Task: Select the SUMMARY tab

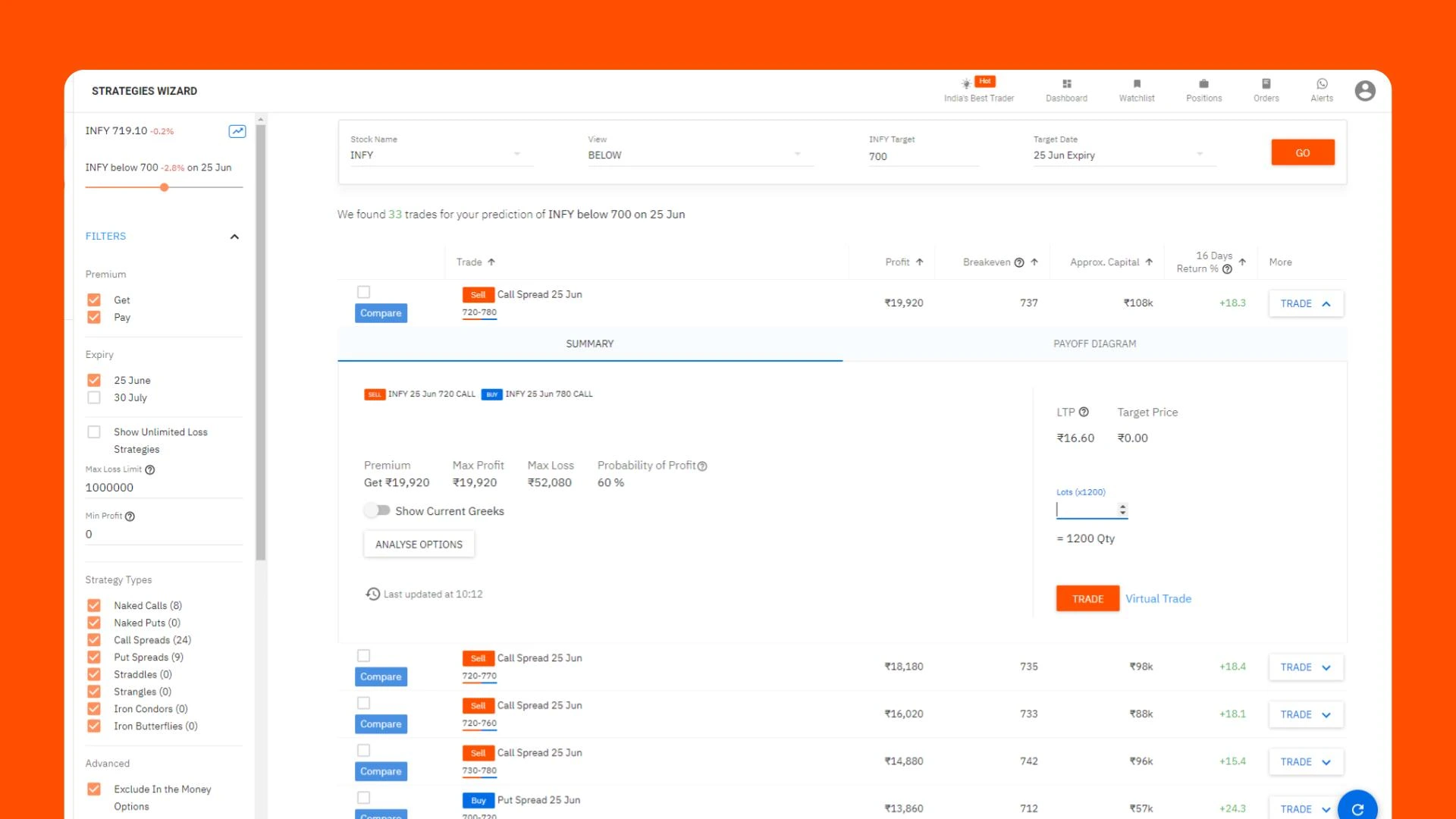Action: click(x=589, y=344)
